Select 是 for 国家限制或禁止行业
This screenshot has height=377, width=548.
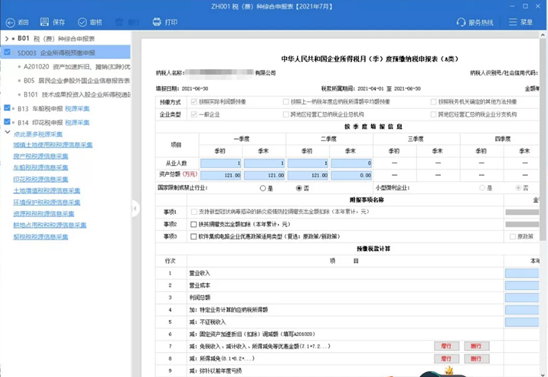pyautogui.click(x=263, y=188)
